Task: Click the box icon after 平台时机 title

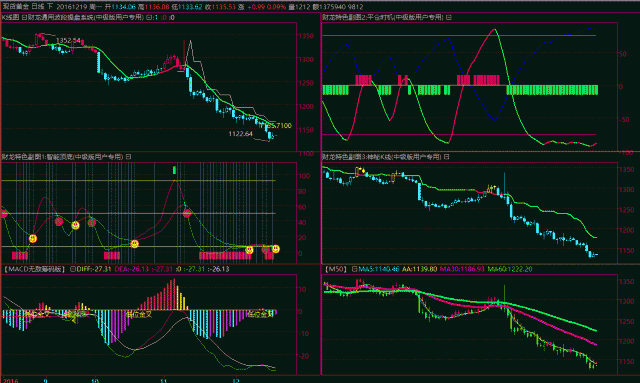Action: pyautogui.click(x=449, y=17)
